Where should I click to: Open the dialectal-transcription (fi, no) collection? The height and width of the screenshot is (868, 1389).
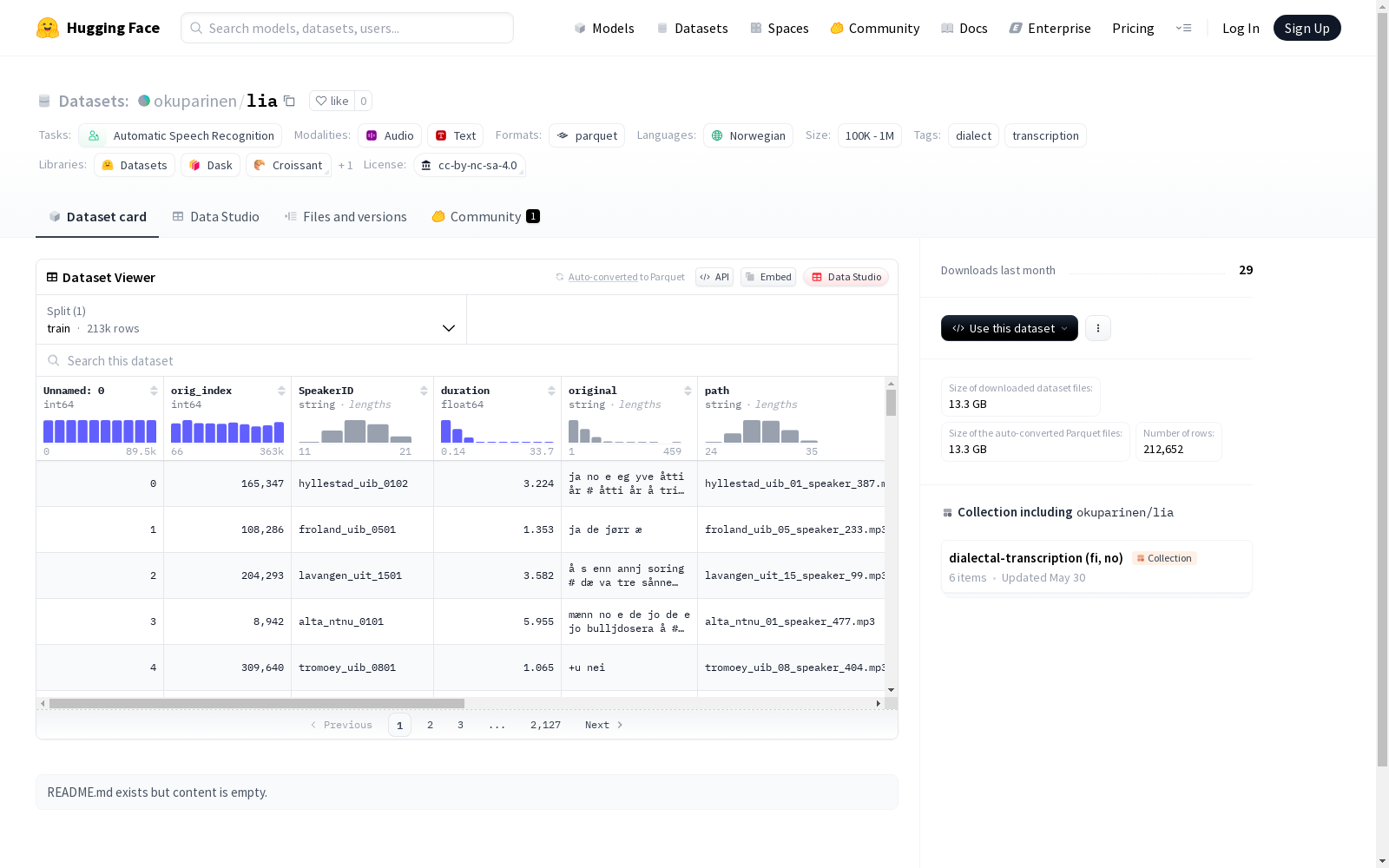click(1096, 567)
